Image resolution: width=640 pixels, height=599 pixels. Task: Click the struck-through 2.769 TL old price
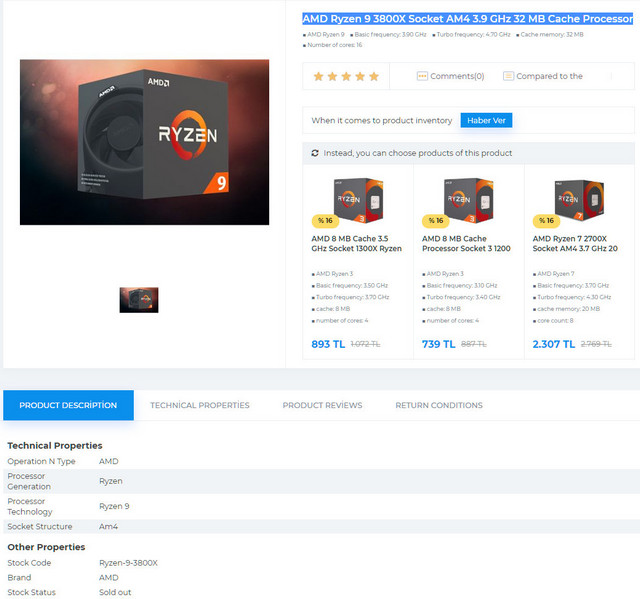(x=596, y=344)
